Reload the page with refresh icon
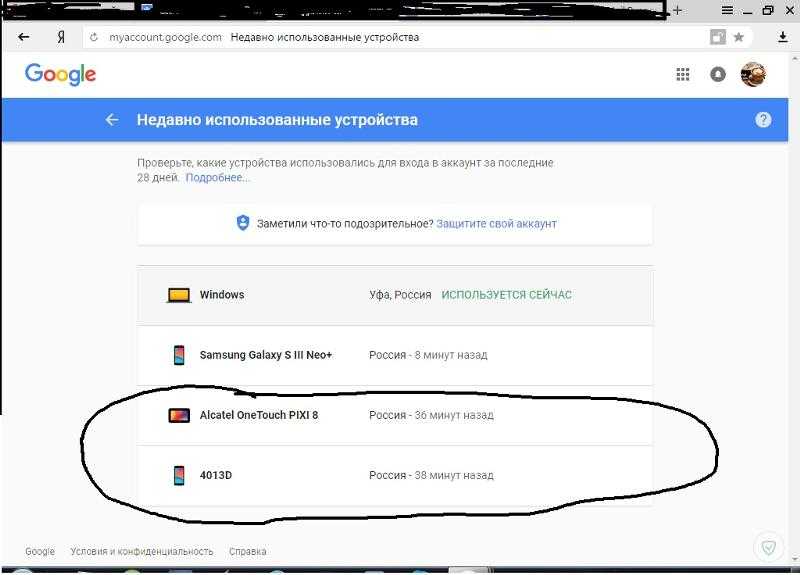800x575 pixels. pyautogui.click(x=94, y=37)
